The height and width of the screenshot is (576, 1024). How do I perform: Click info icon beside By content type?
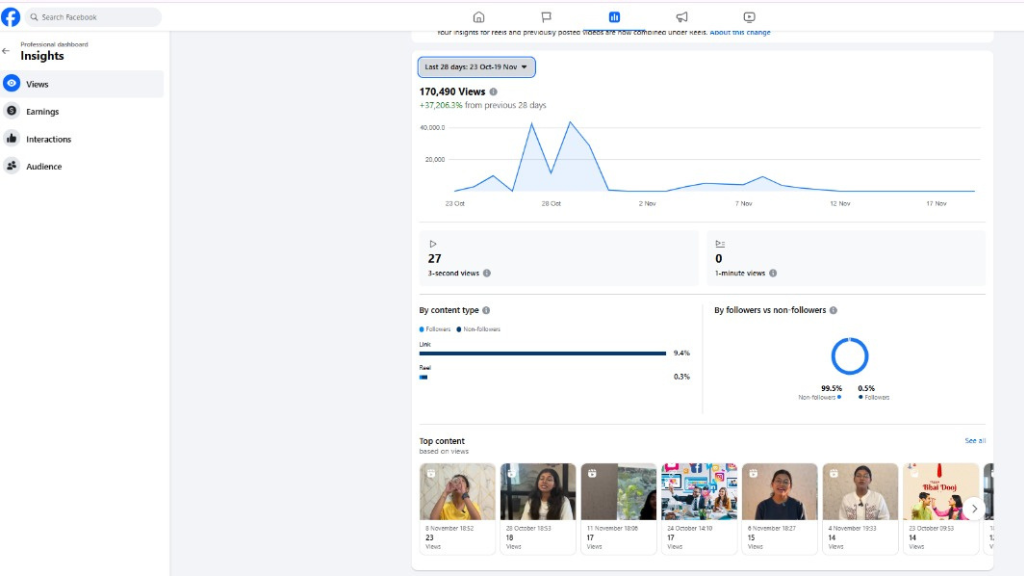pos(486,311)
